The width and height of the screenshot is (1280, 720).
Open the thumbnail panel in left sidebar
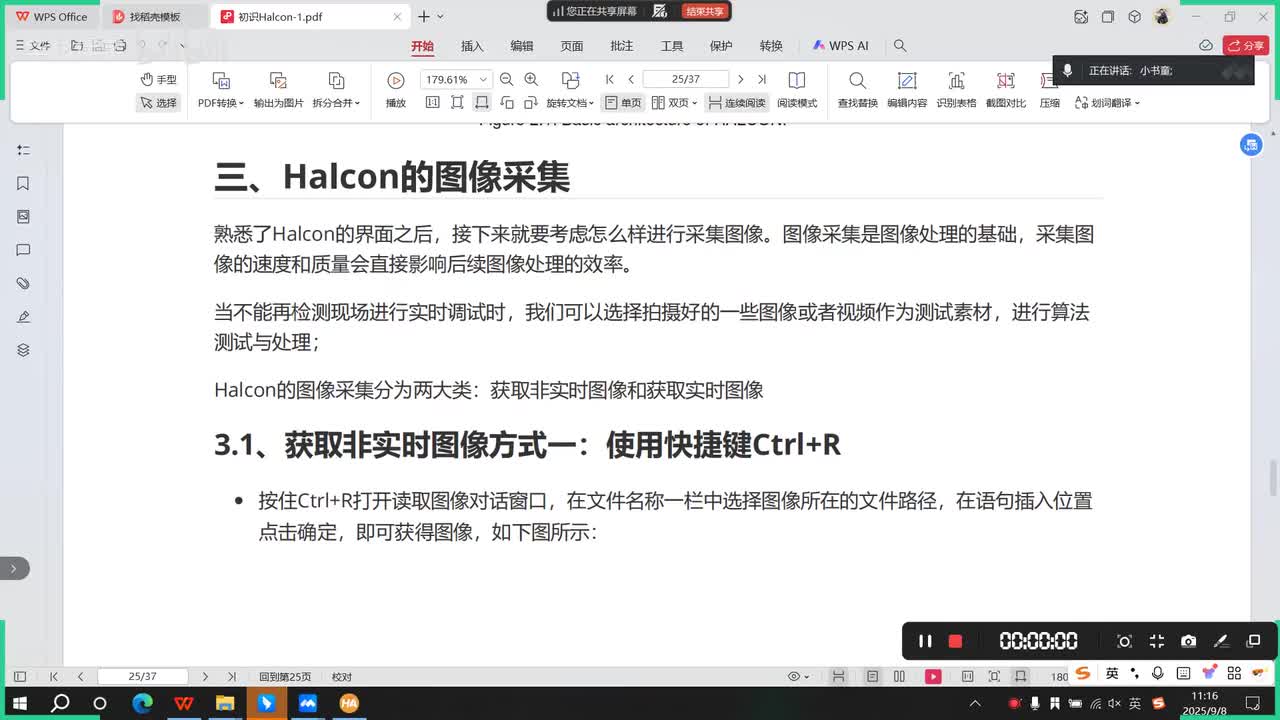(x=23, y=217)
